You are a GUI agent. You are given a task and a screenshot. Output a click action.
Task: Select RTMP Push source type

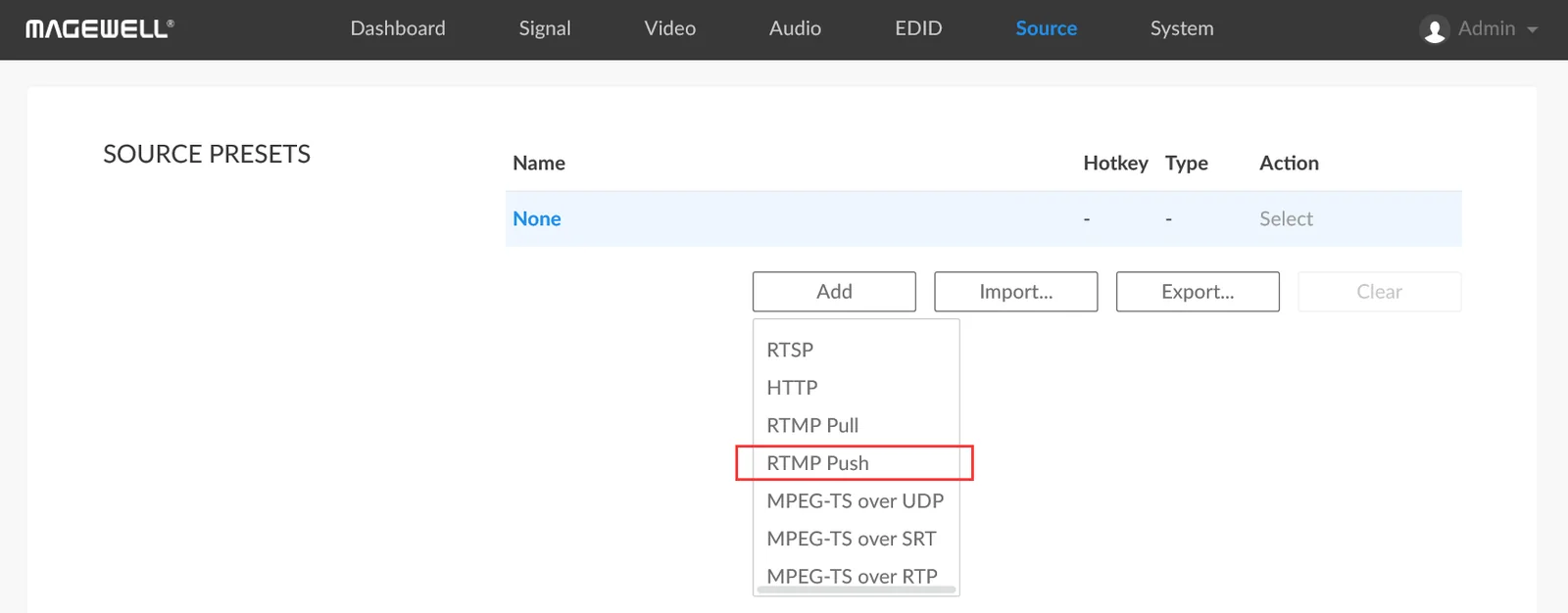817,463
